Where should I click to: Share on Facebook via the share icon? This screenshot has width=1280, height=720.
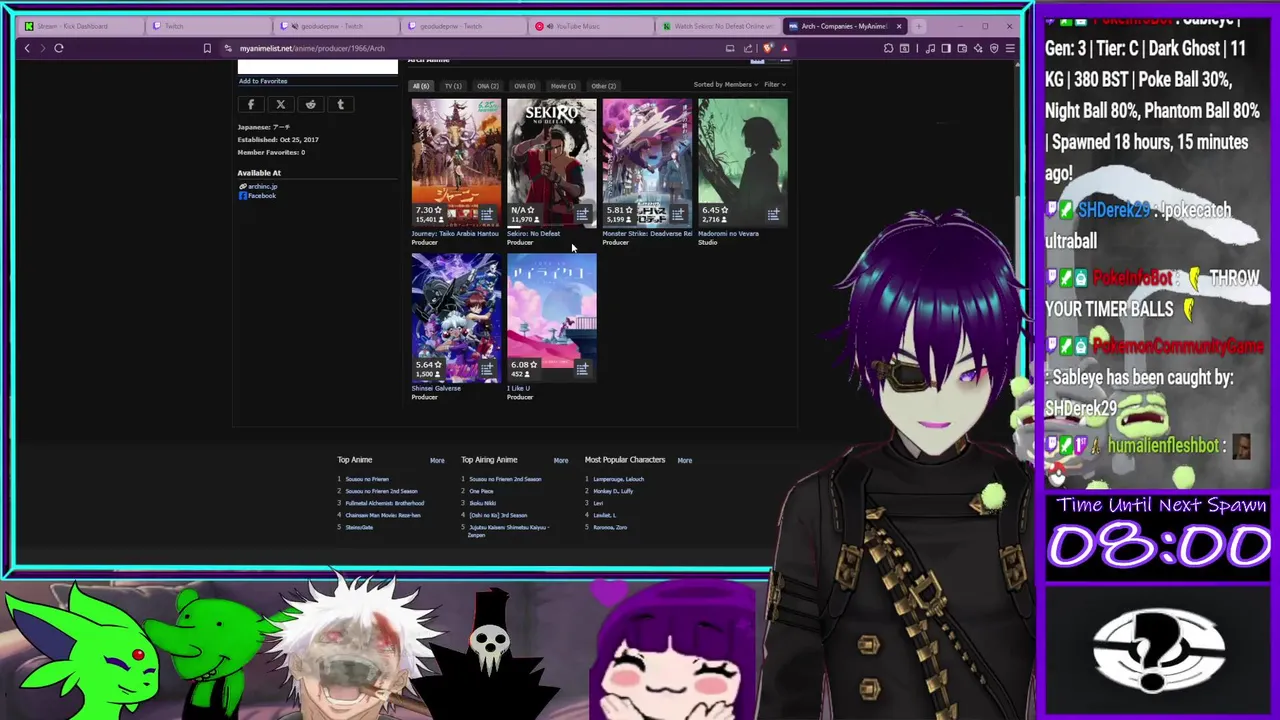(251, 104)
